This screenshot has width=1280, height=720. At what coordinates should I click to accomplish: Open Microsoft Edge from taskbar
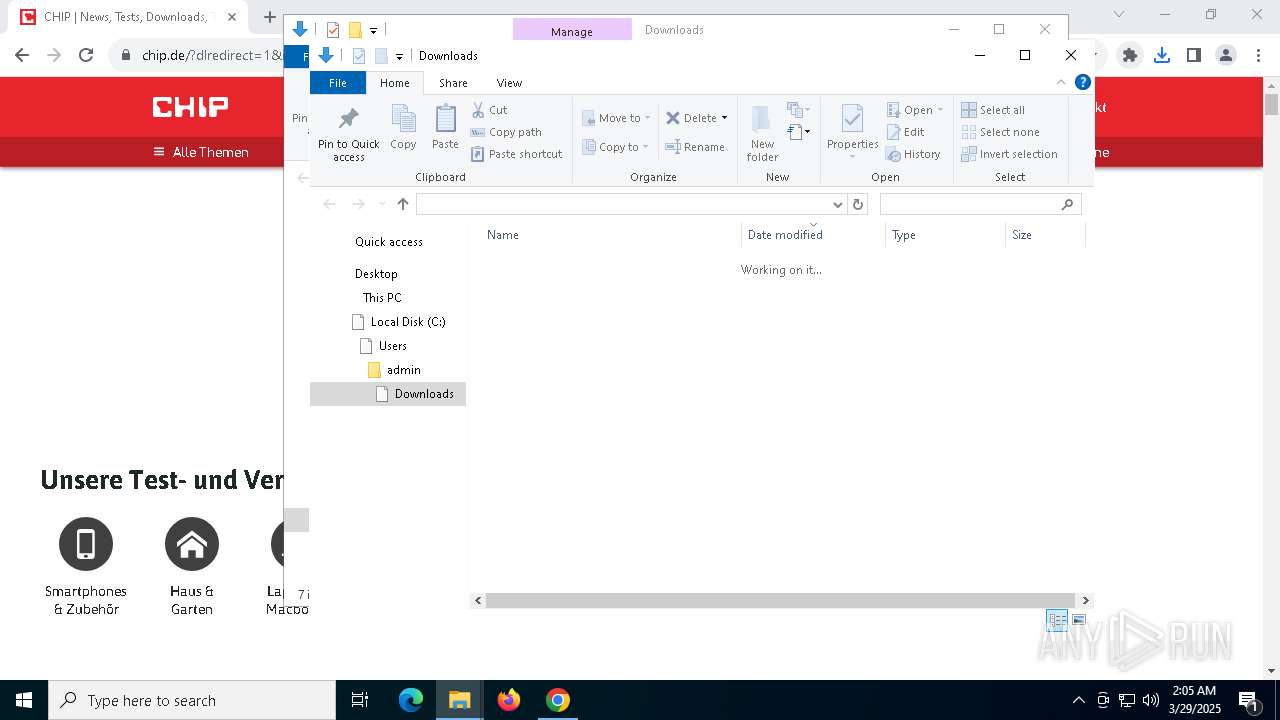[x=411, y=700]
